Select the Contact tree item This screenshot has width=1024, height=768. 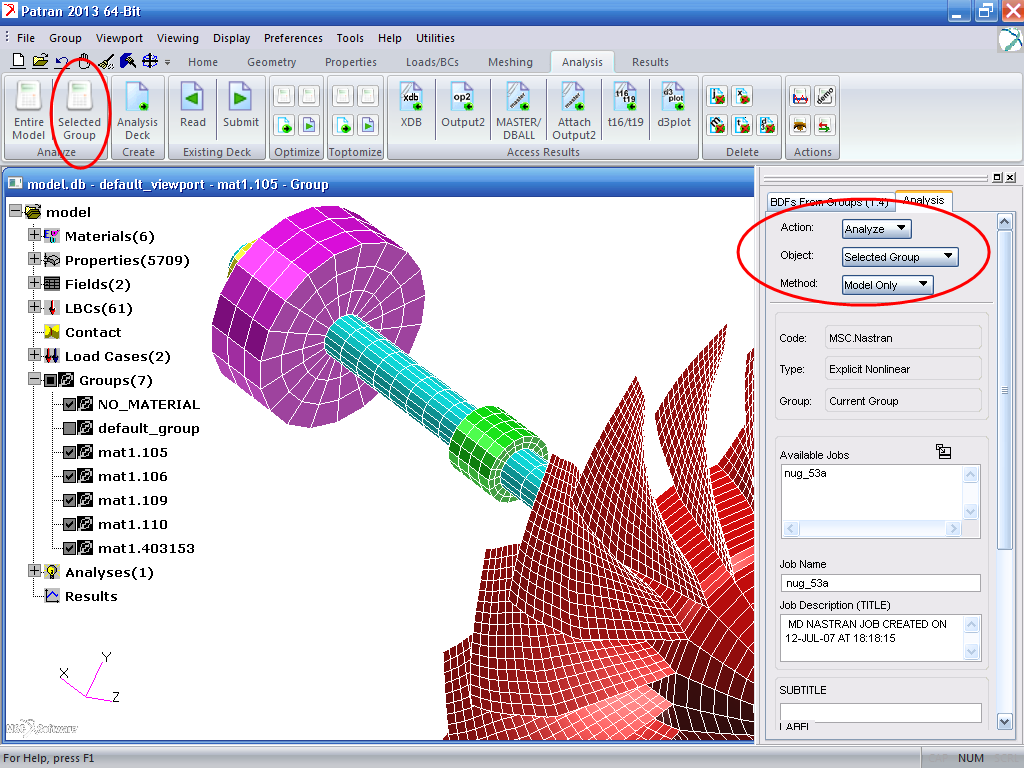[x=93, y=332]
